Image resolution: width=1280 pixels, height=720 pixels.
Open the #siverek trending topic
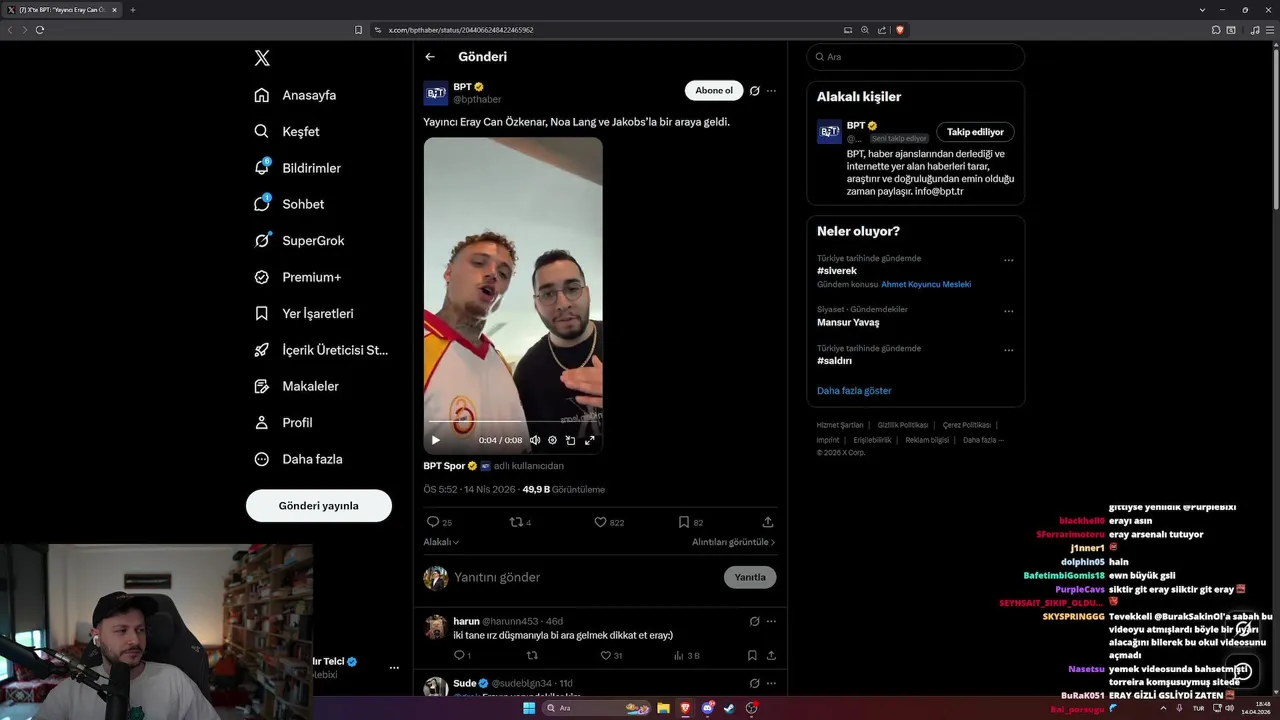coord(837,271)
